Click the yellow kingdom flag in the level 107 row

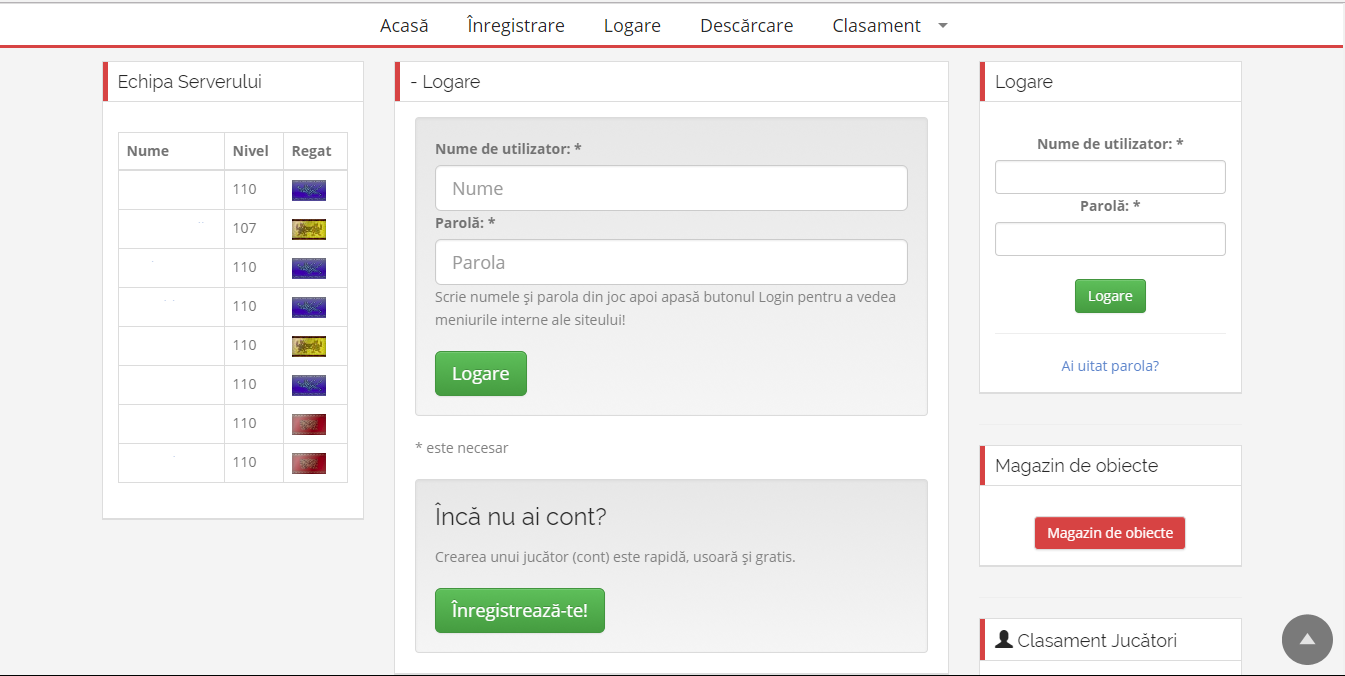(309, 229)
